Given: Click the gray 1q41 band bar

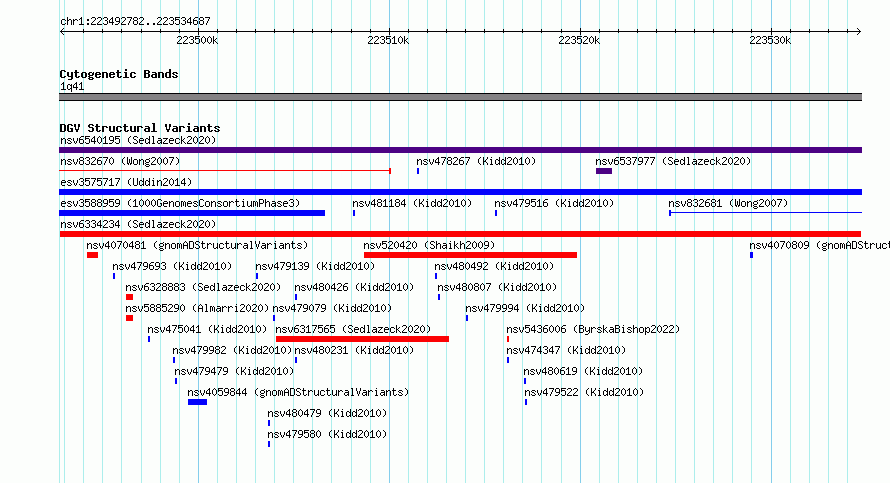Looking at the screenshot, I should point(460,97).
